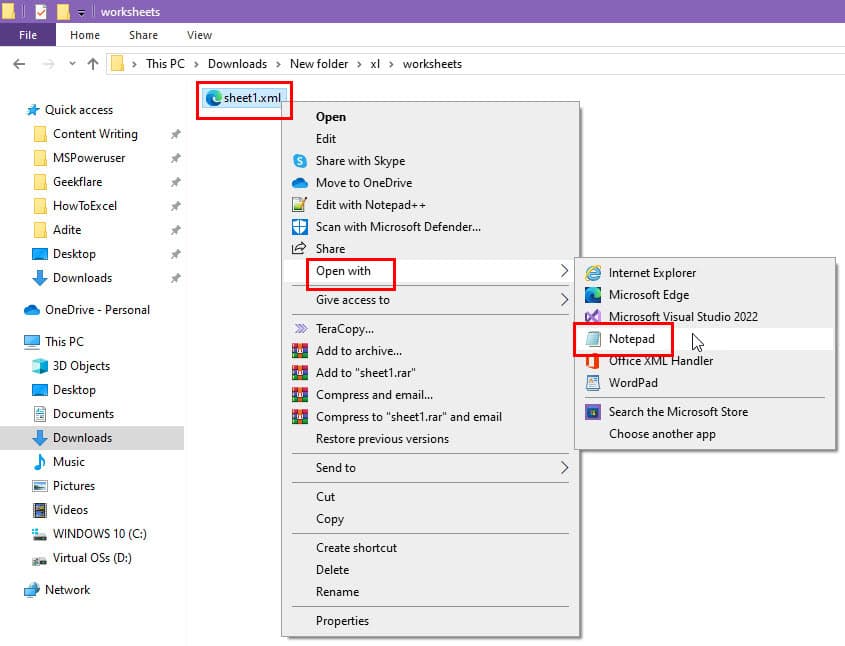Click the pin icon next to HowToExcel

(x=176, y=206)
